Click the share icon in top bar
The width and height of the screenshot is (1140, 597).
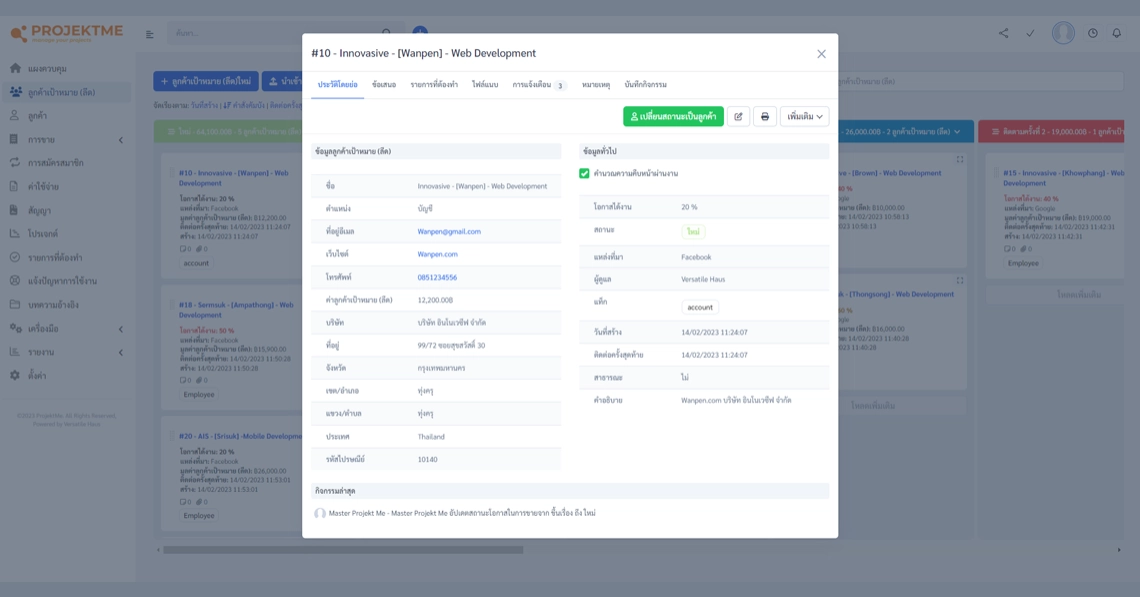coord(1003,33)
